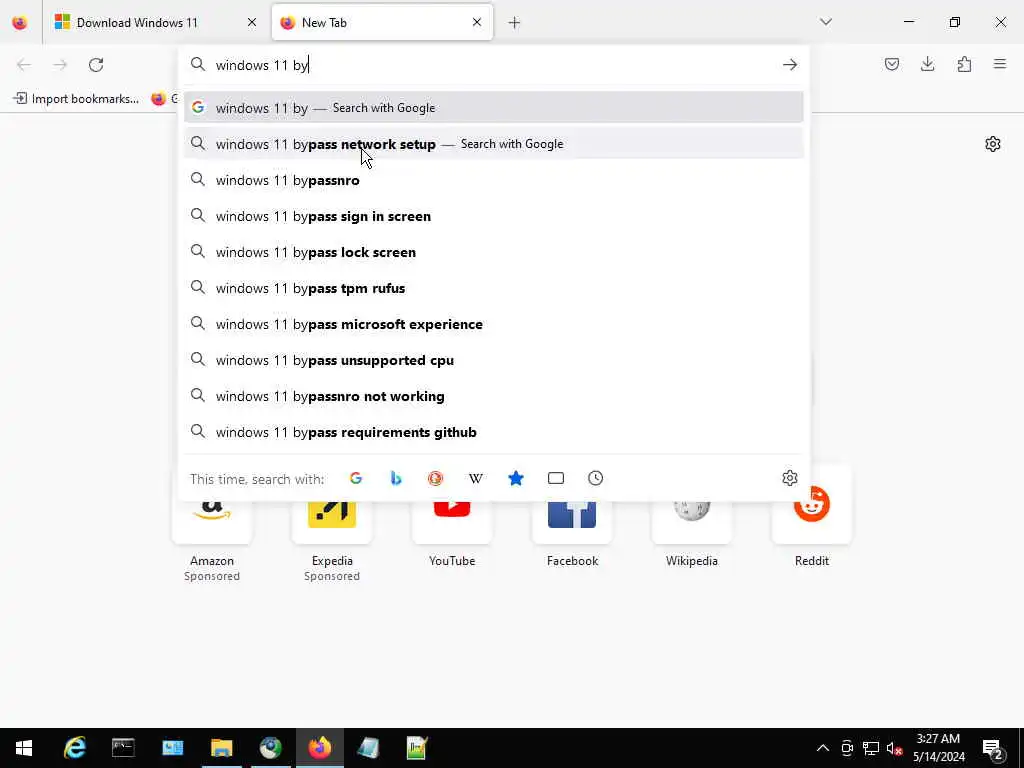Open Save to Pocket
Screen dimensions: 1024x768
tap(891, 64)
